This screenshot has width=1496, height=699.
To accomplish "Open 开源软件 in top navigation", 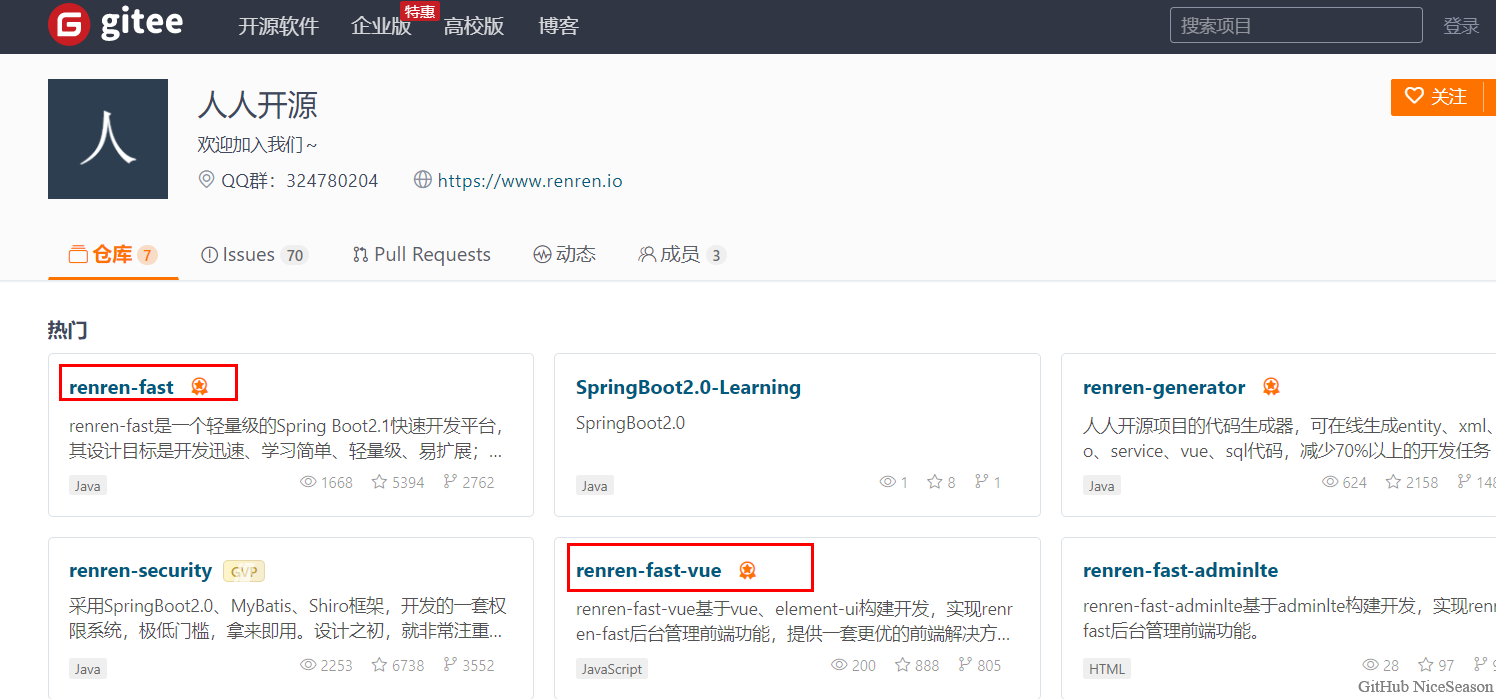I will tap(278, 27).
